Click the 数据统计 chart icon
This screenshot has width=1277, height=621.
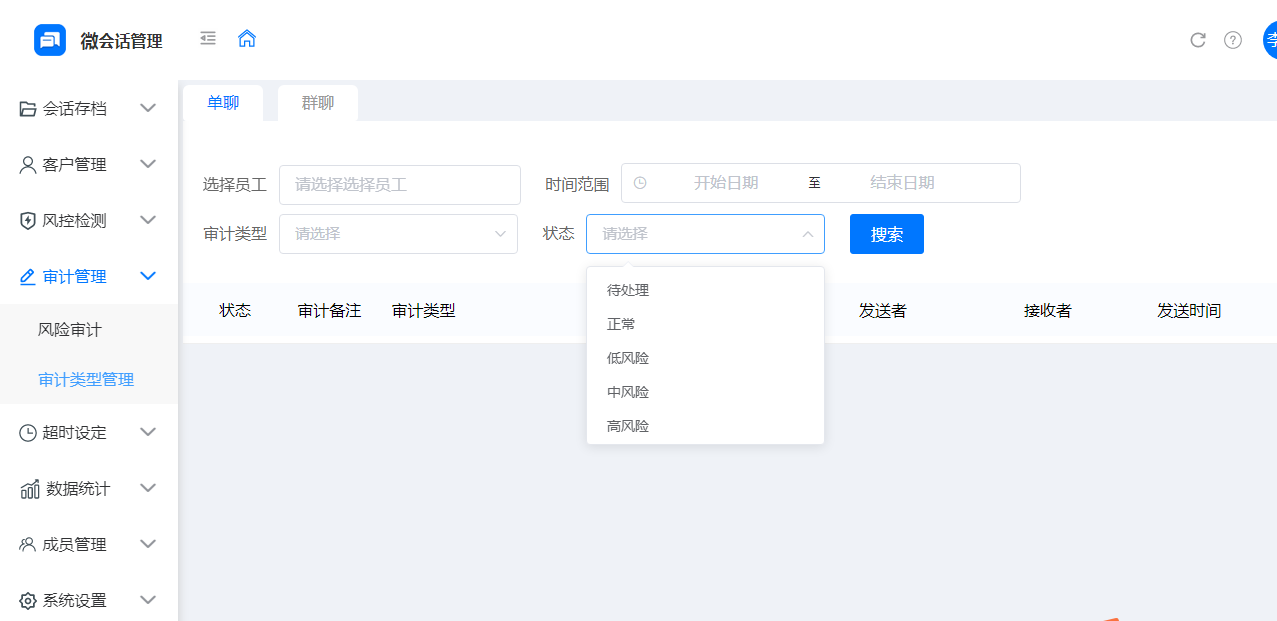[x=27, y=488]
